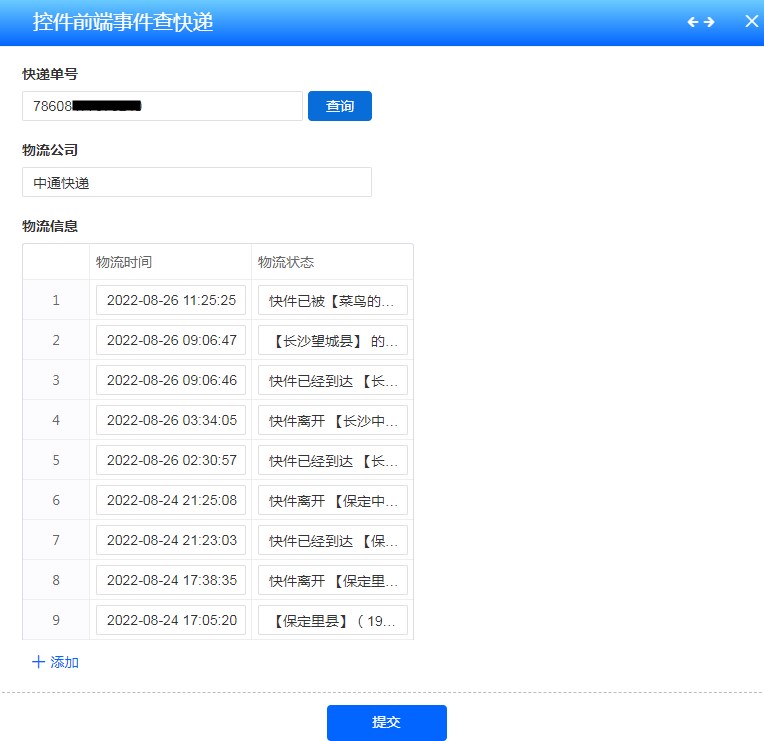Submit the form with 提交 button
Viewport: 764px width, 741px height.
(x=386, y=722)
